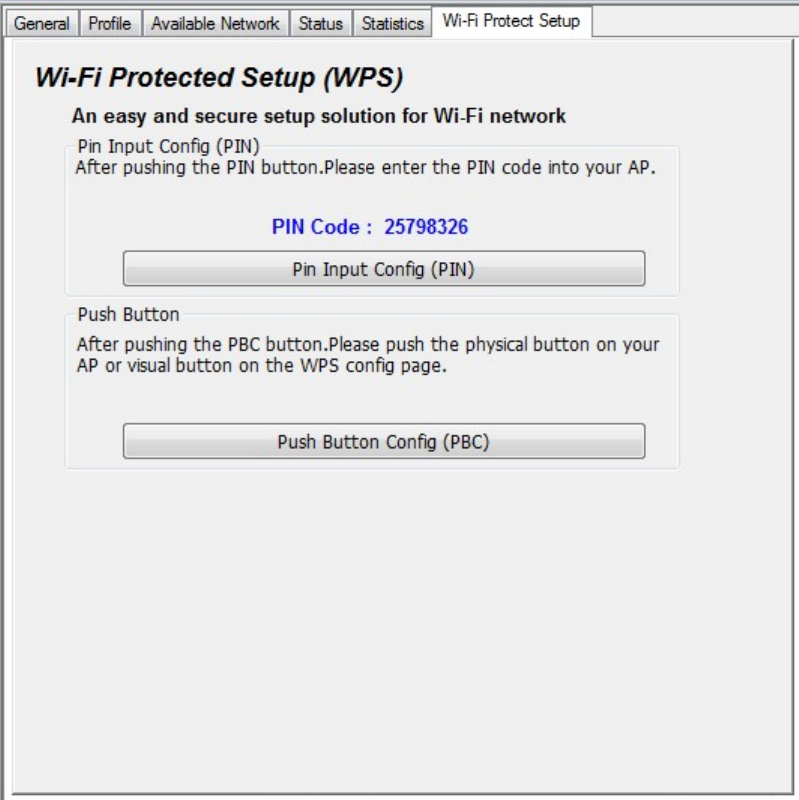Switch to the General tab

(42, 23)
